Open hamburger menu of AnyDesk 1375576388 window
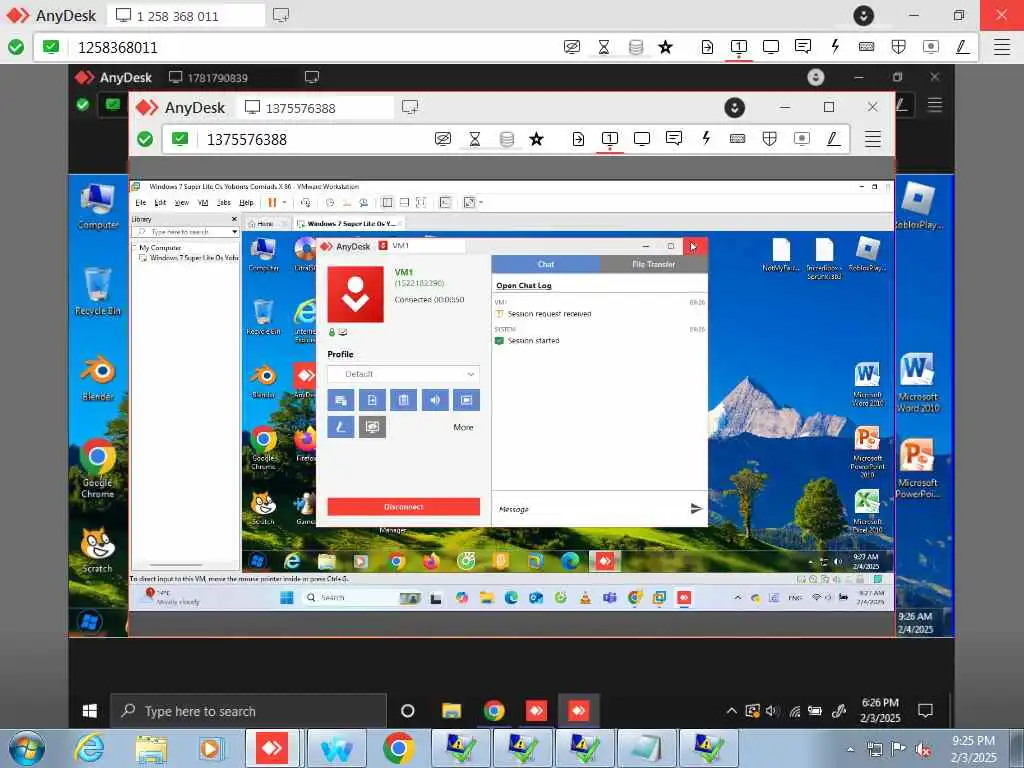1024x768 pixels. (873, 139)
